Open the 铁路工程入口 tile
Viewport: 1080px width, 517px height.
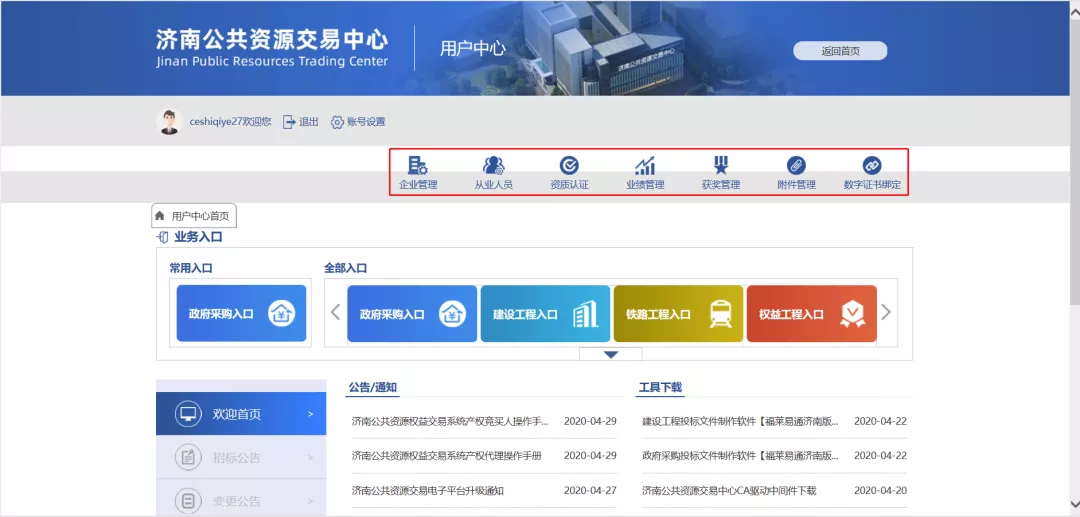678,314
